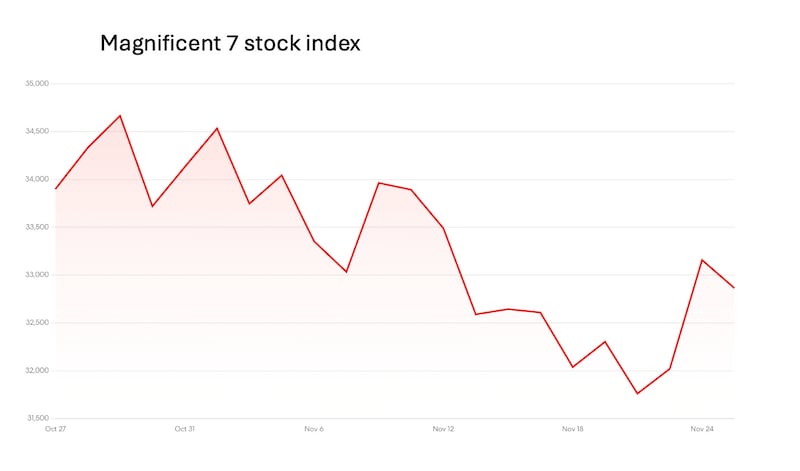The height and width of the screenshot is (471, 800).
Task: Click the Nov 6 date label
Action: pyautogui.click(x=314, y=429)
